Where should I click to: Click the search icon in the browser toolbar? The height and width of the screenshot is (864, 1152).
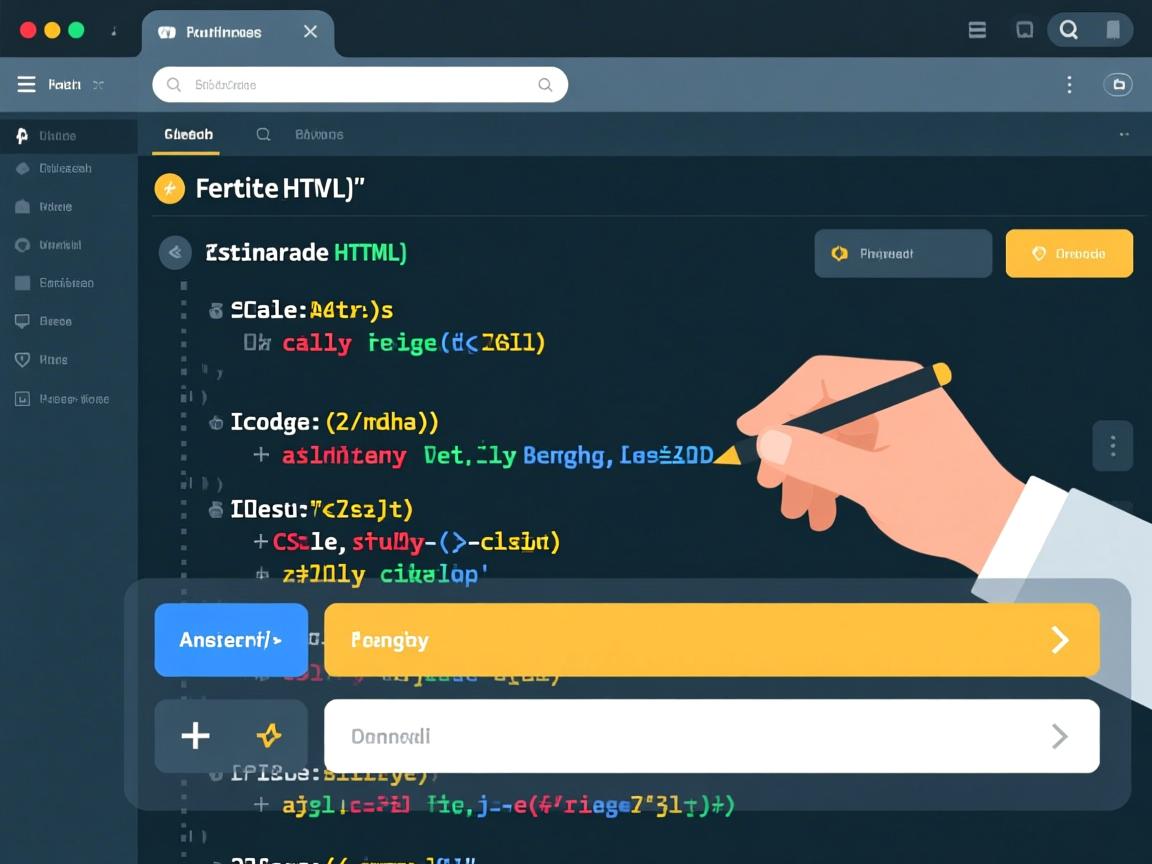(x=1070, y=30)
